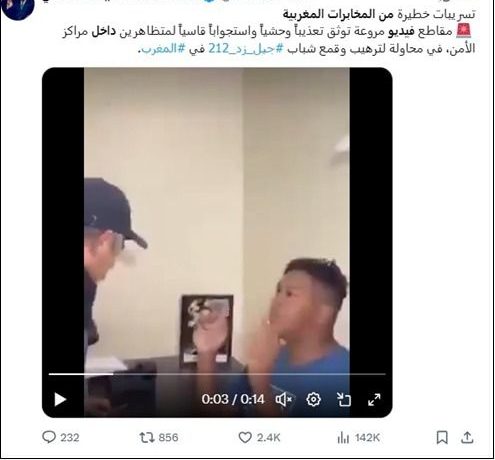The width and height of the screenshot is (495, 460).
Task: Open the #المغرب hashtag link
Action: click(163, 49)
